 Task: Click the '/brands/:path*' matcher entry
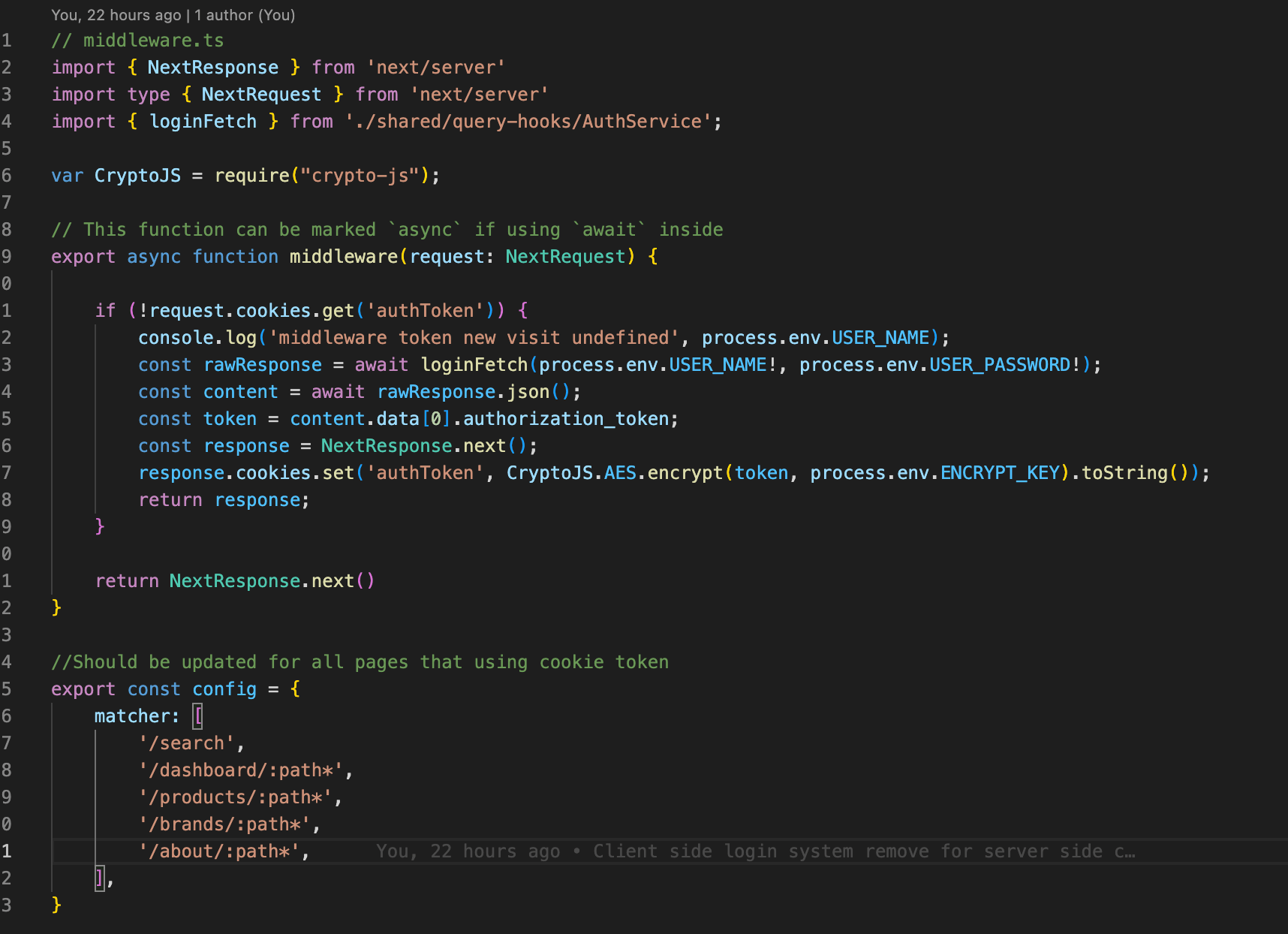pos(224,824)
